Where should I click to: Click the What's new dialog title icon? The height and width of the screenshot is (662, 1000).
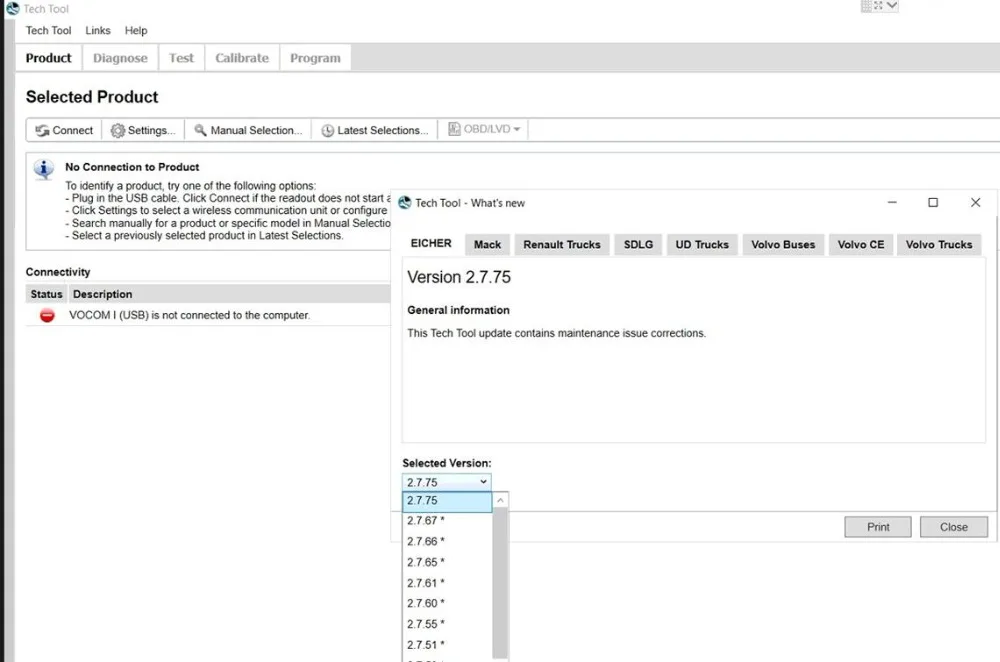click(x=404, y=203)
